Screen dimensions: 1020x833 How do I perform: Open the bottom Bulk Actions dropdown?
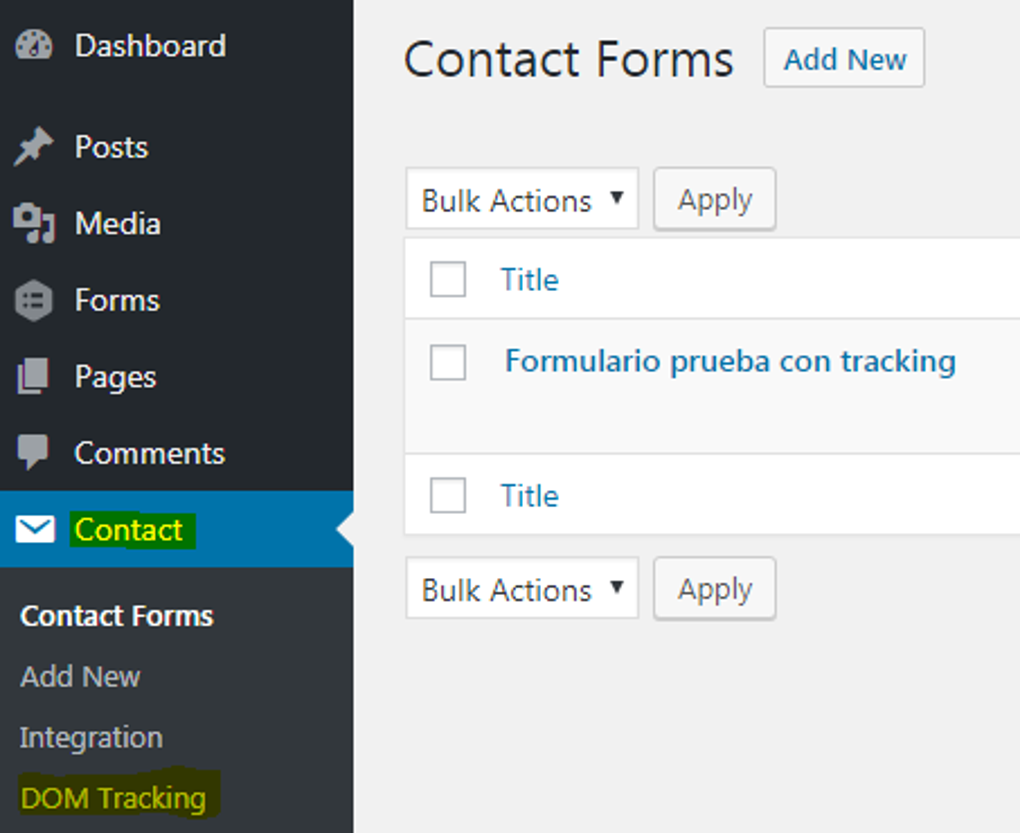(x=521, y=589)
